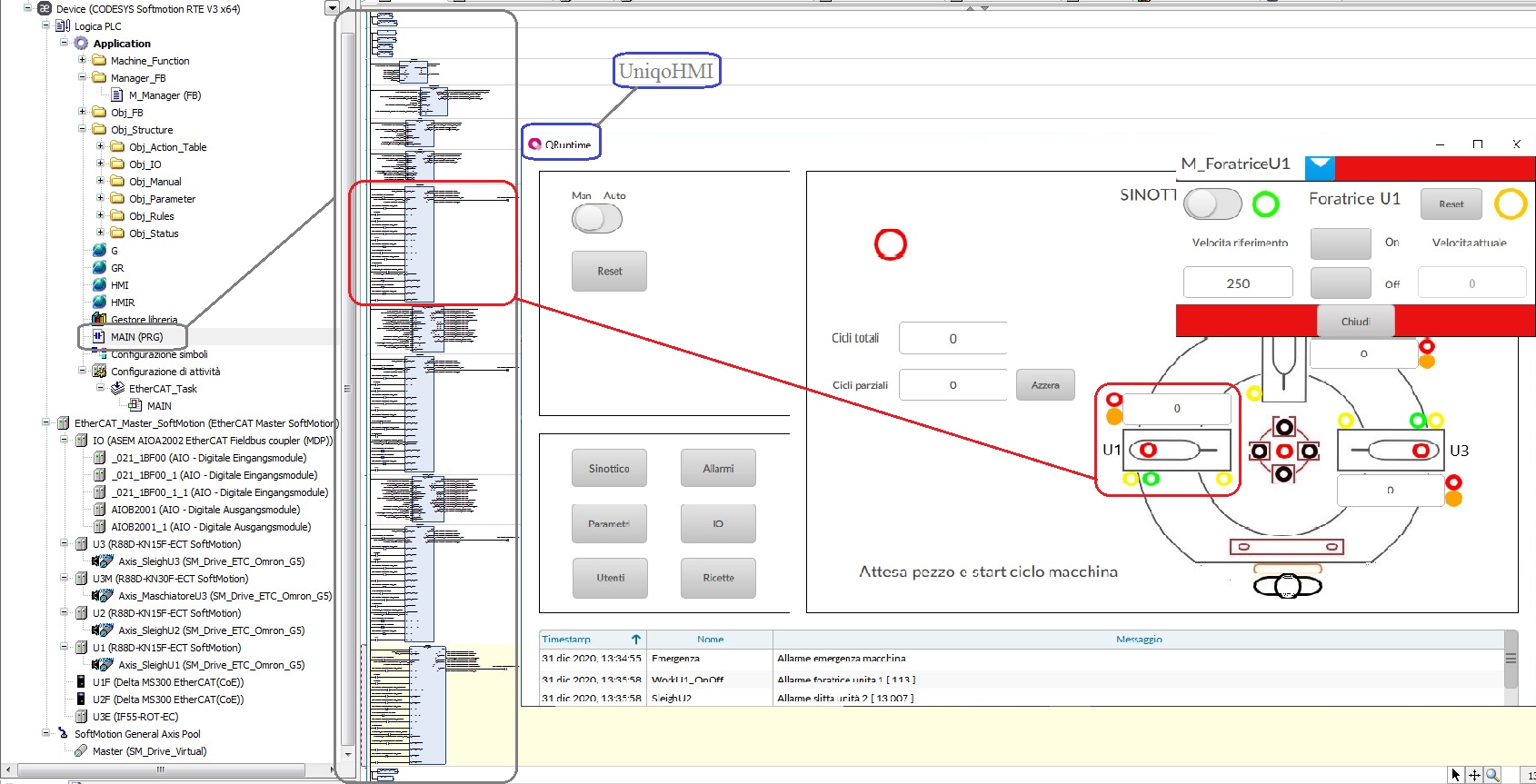Open the blue M_ForatriceU1 dropdown arrow
Image resolution: width=1536 pixels, height=784 pixels.
tap(1320, 166)
